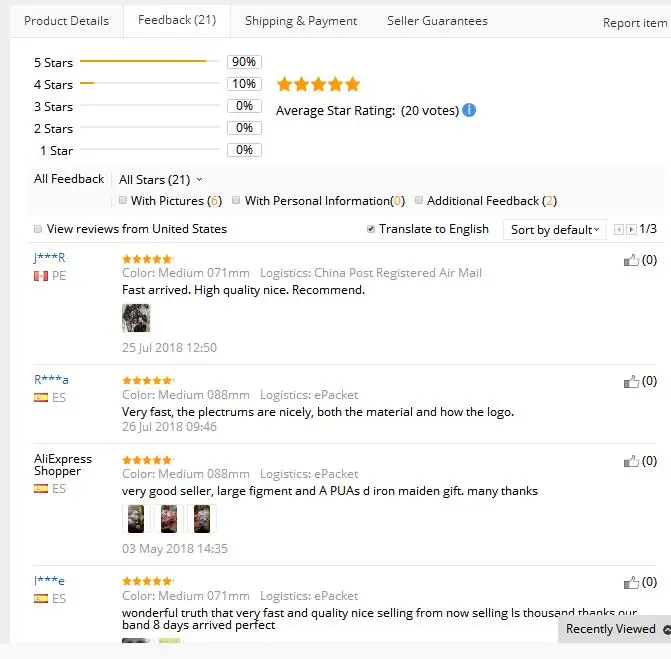671x659 pixels.
Task: Open the Shipping & Payment tab
Action: [300, 21]
